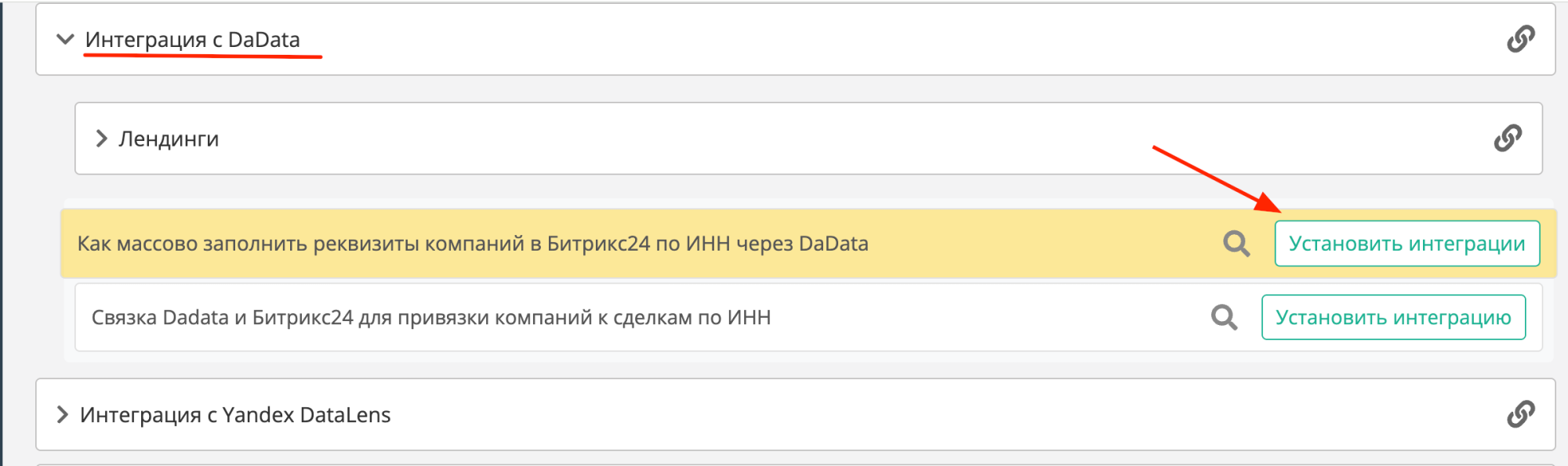This screenshot has height=466, width=1568.
Task: Click red underline beneath DaData heading
Action: tap(202, 57)
